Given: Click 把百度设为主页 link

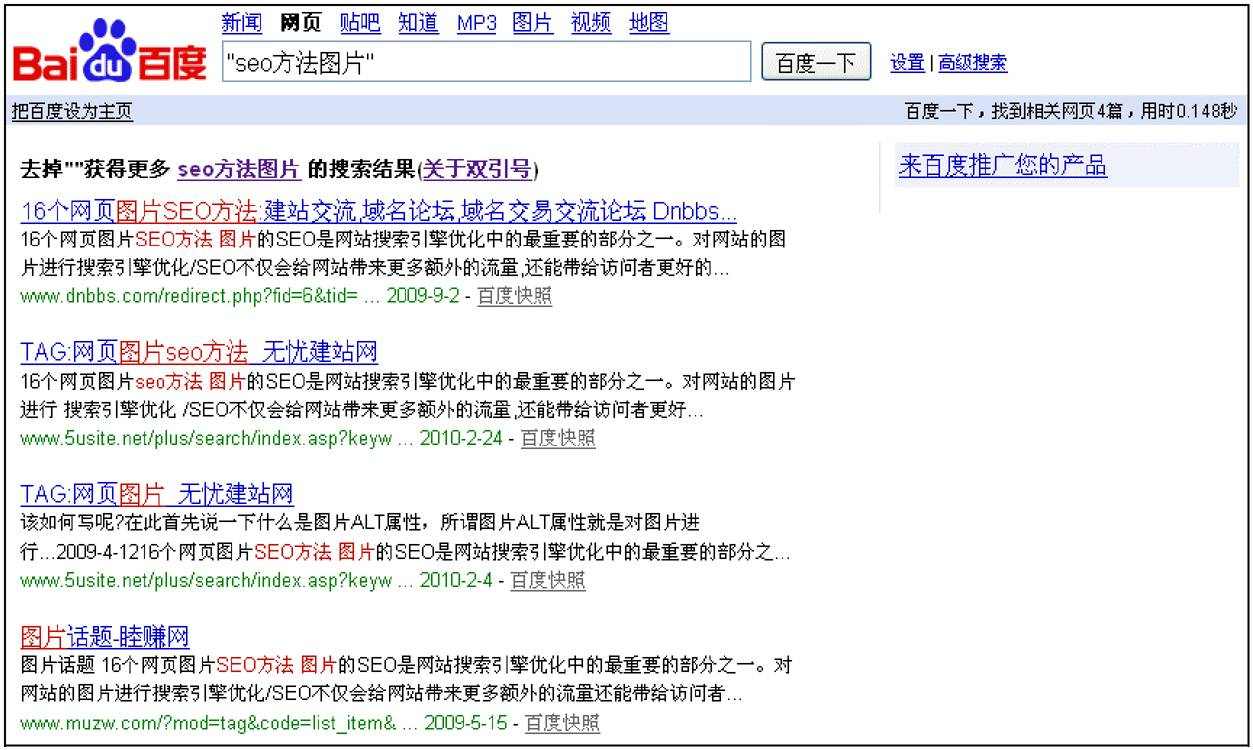Looking at the screenshot, I should point(72,111).
